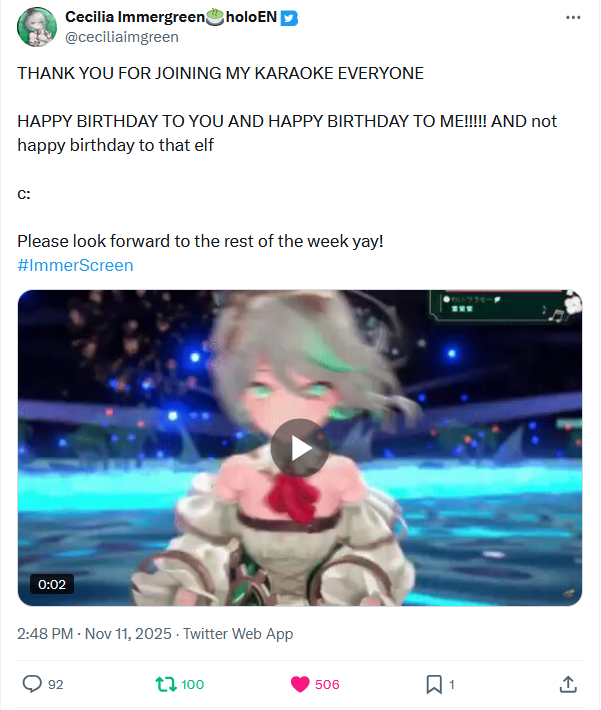Click the share upload arrow icon
The width and height of the screenshot is (601, 710).
coord(568,684)
